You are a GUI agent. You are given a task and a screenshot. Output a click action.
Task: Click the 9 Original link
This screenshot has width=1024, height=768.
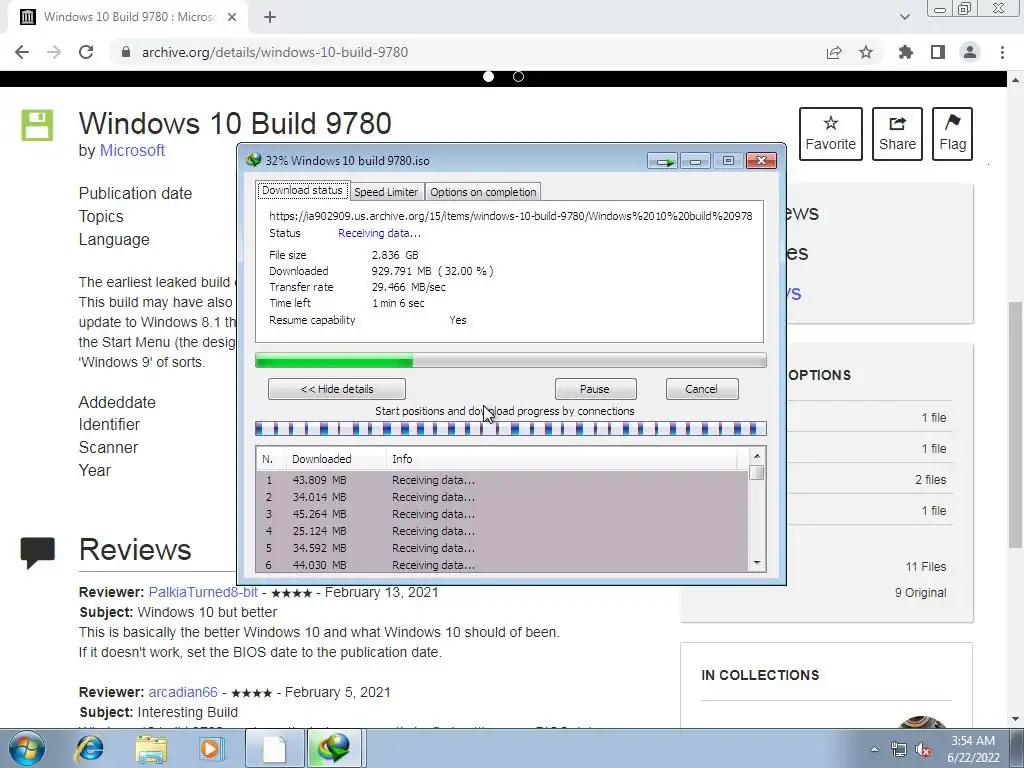tap(920, 593)
